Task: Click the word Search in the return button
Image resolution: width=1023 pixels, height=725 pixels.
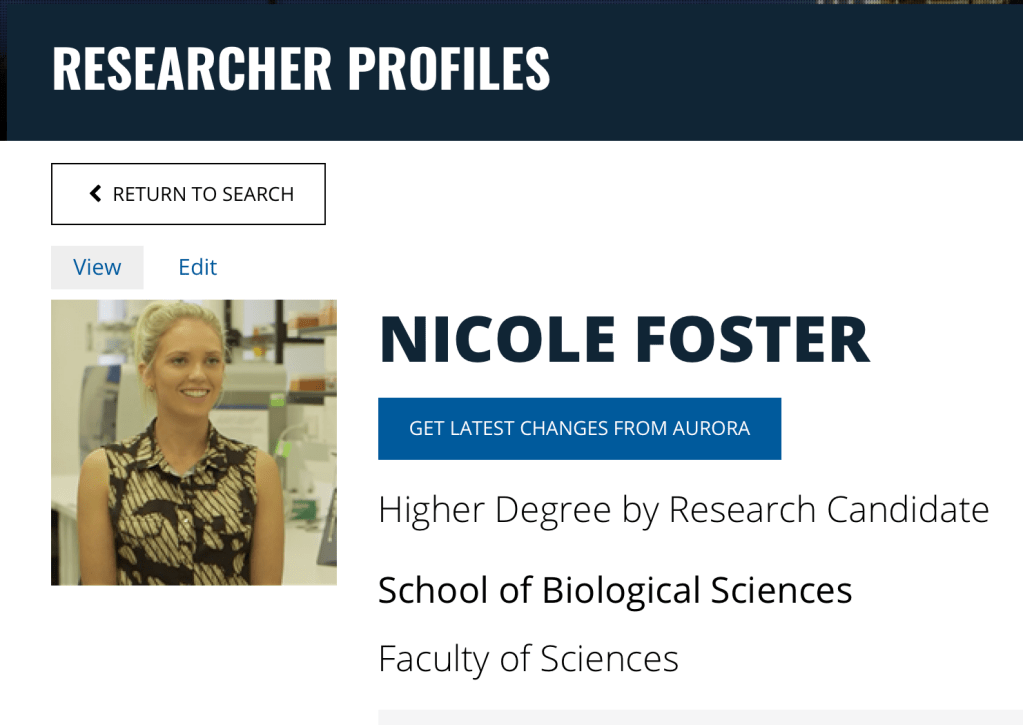Action: click(x=259, y=194)
